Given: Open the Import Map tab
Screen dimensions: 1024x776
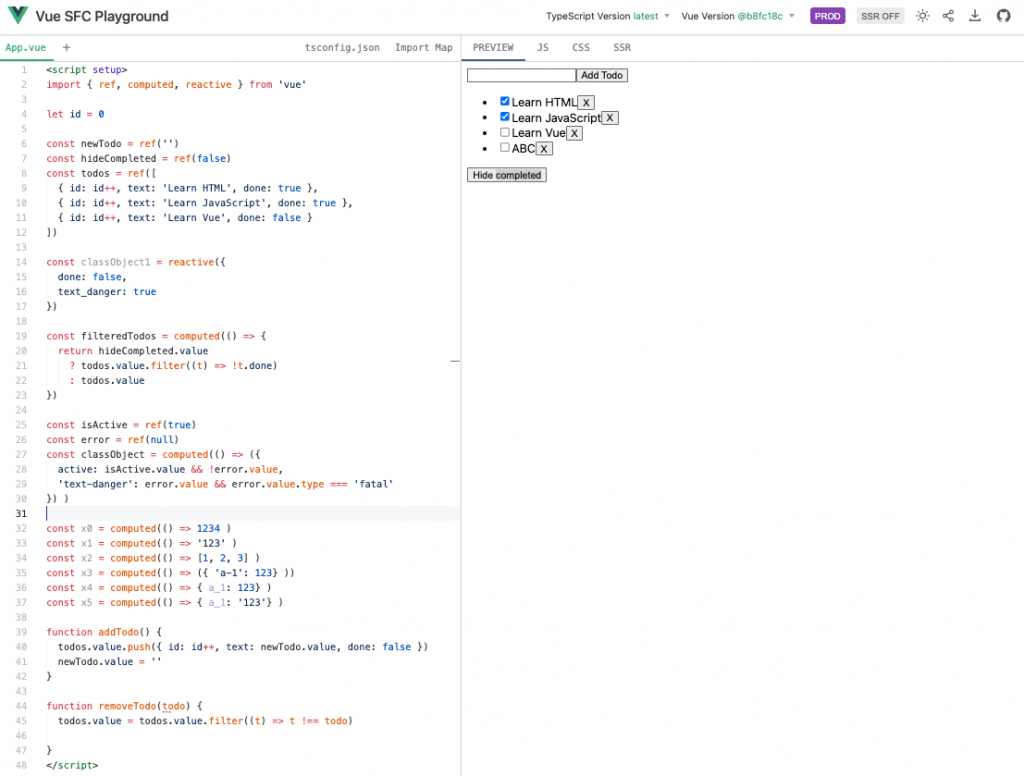Looking at the screenshot, I should coord(424,48).
